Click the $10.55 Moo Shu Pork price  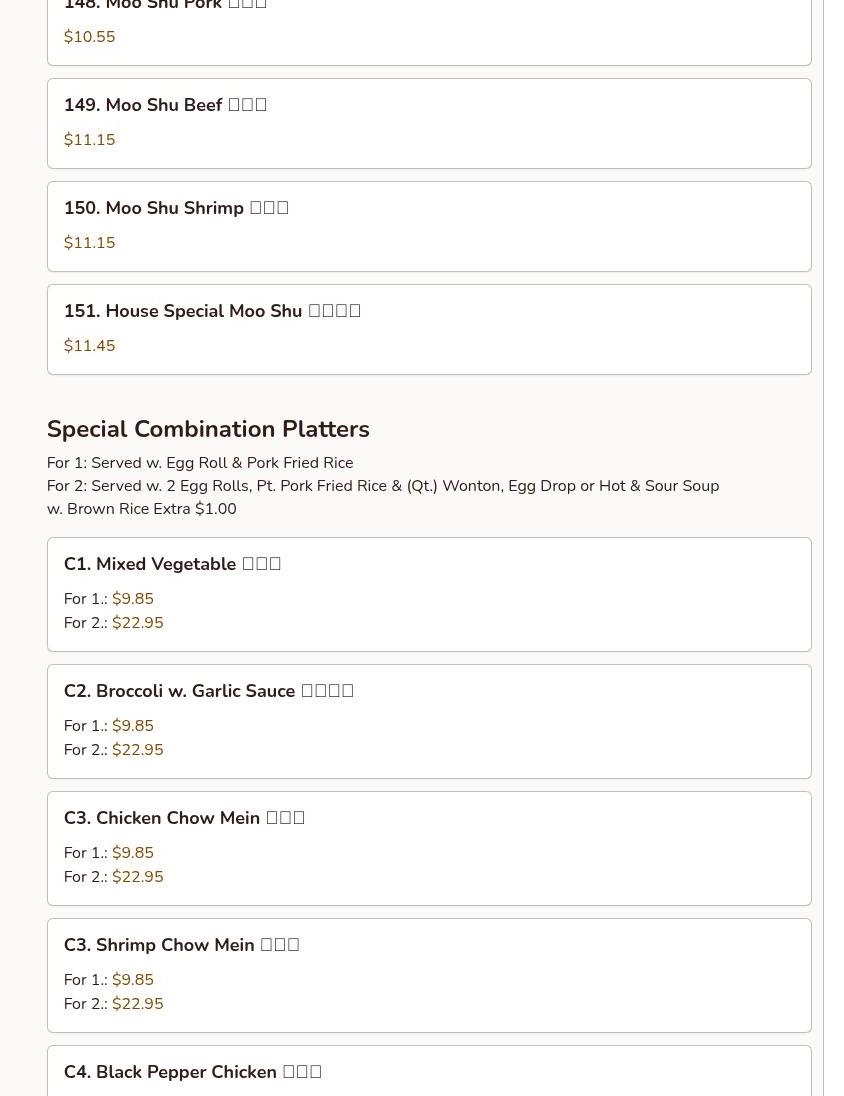coord(90,37)
